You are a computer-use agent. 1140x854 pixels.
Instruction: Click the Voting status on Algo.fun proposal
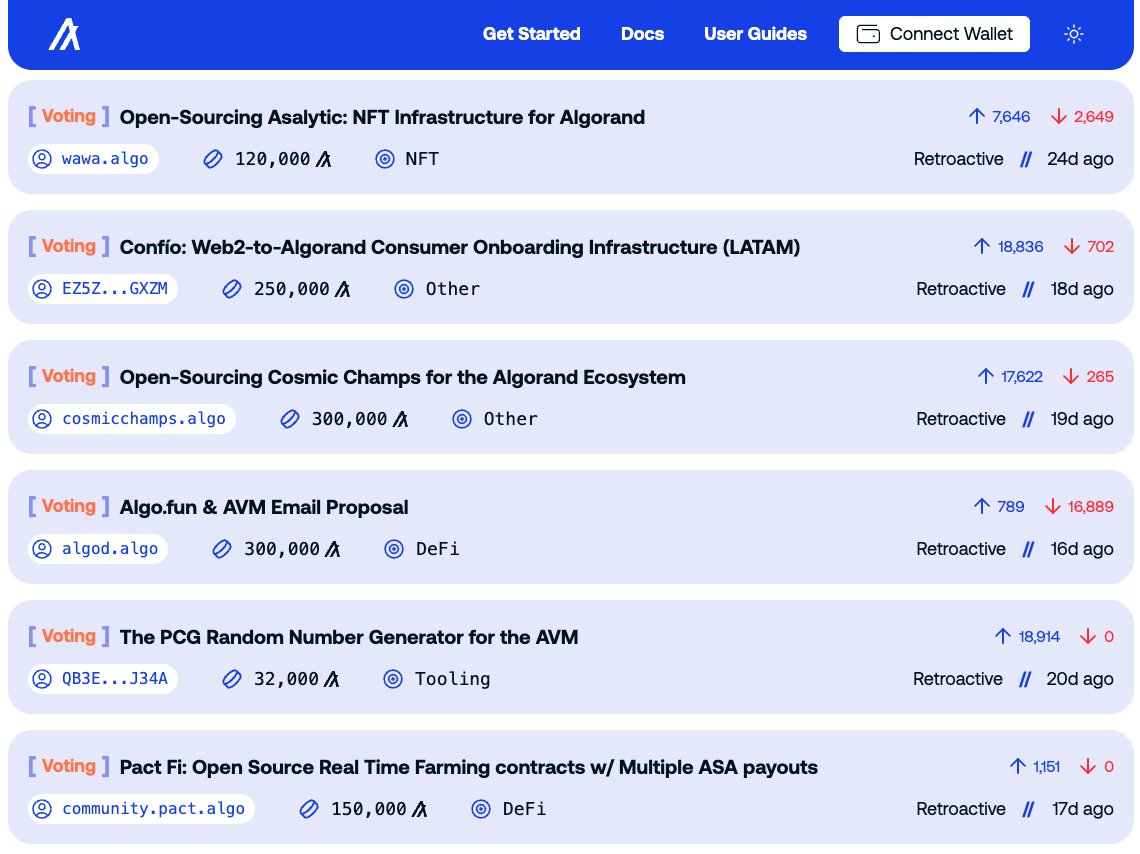point(68,507)
